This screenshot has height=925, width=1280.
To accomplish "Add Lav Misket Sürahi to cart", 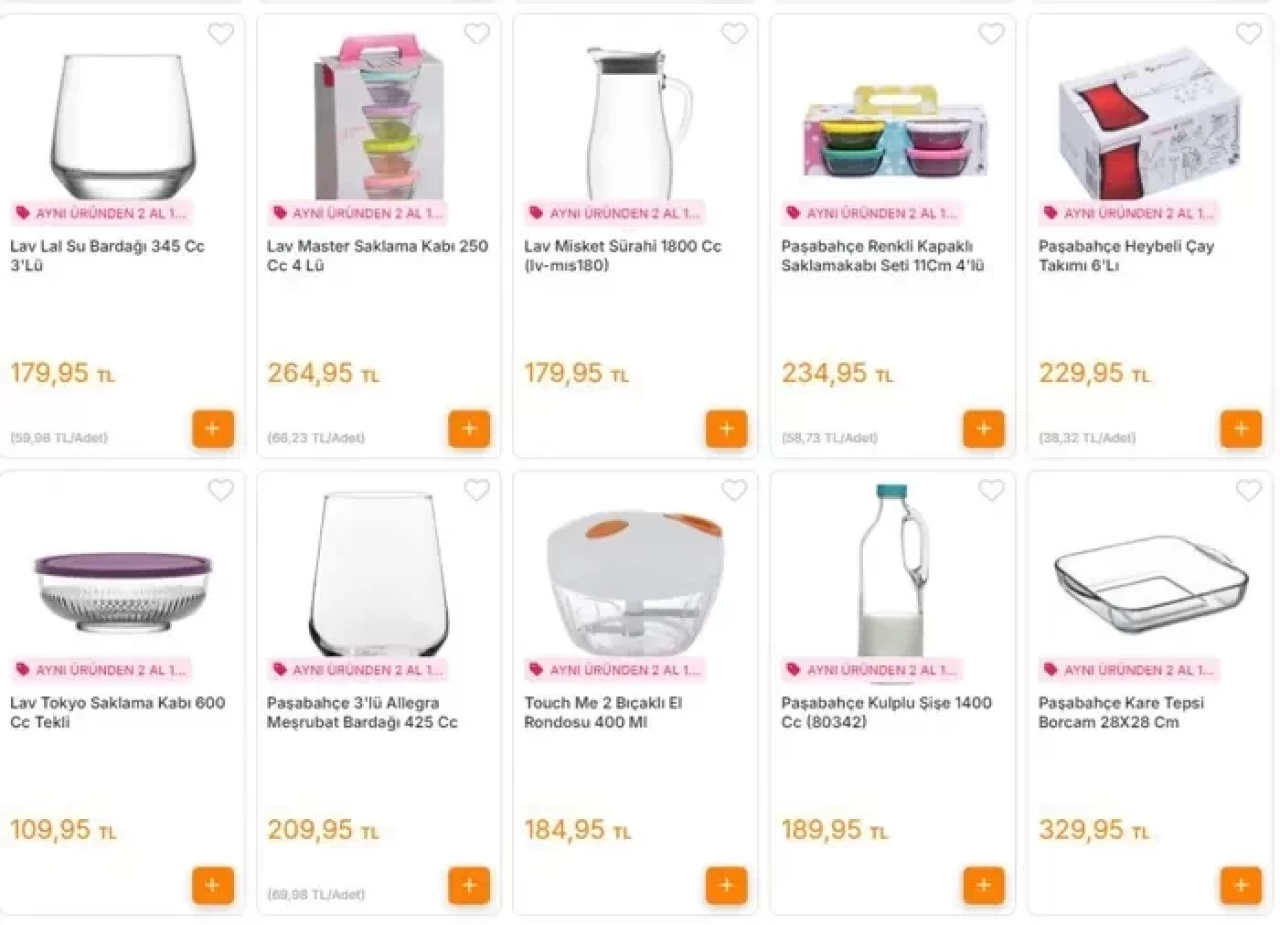I will (x=726, y=429).
